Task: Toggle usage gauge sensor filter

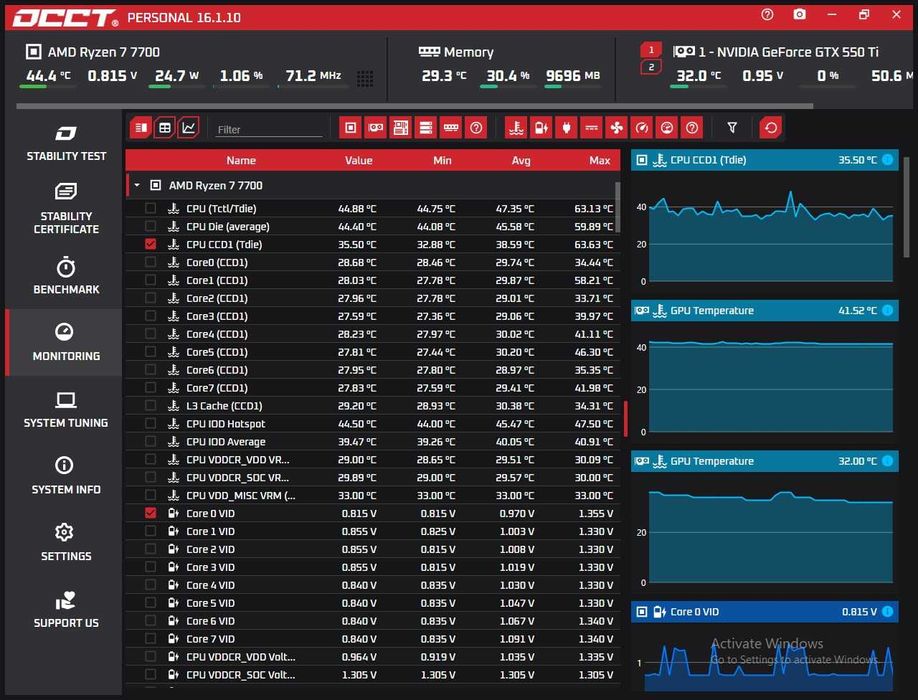Action: (x=667, y=128)
